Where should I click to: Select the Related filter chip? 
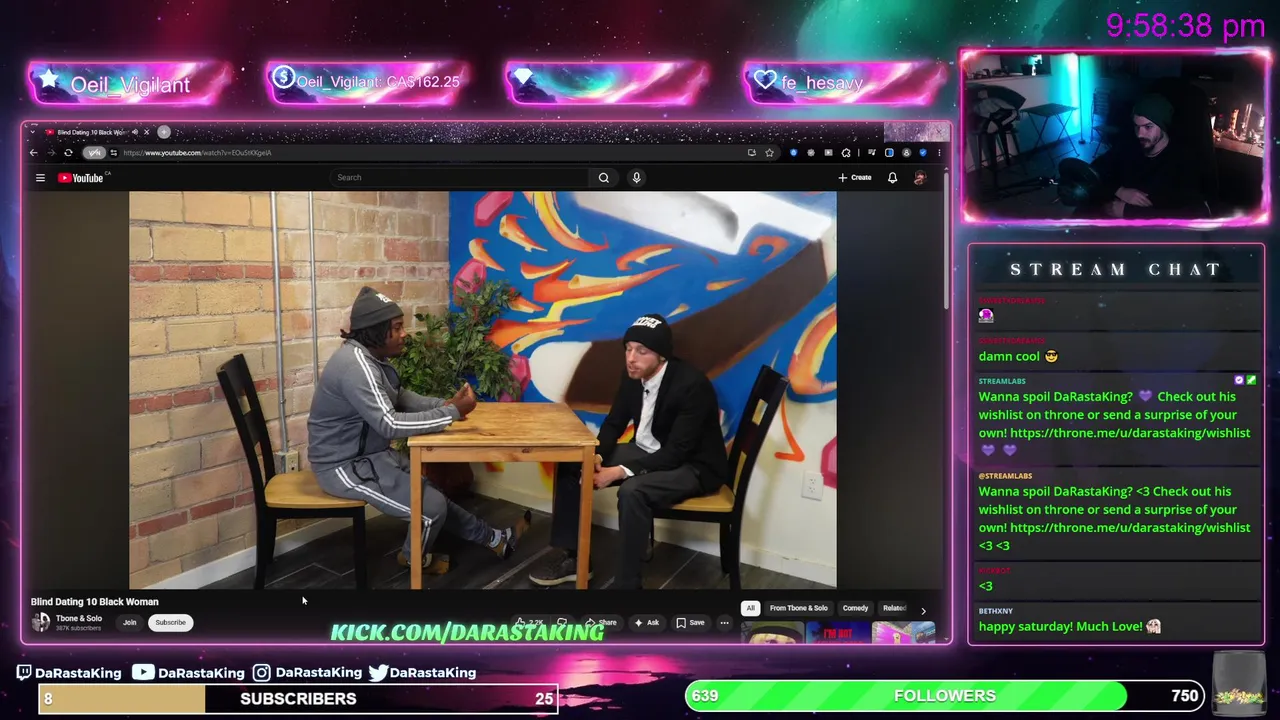click(894, 608)
